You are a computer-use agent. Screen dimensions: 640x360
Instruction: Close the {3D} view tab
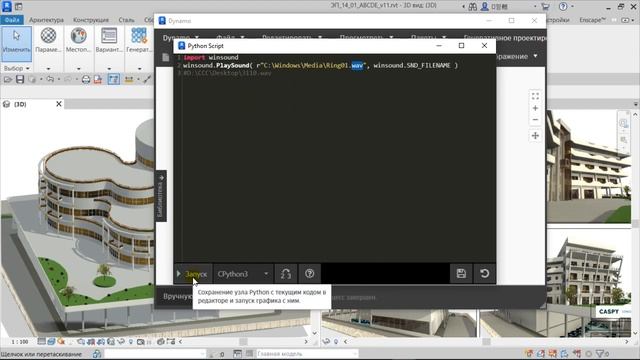coord(59,104)
